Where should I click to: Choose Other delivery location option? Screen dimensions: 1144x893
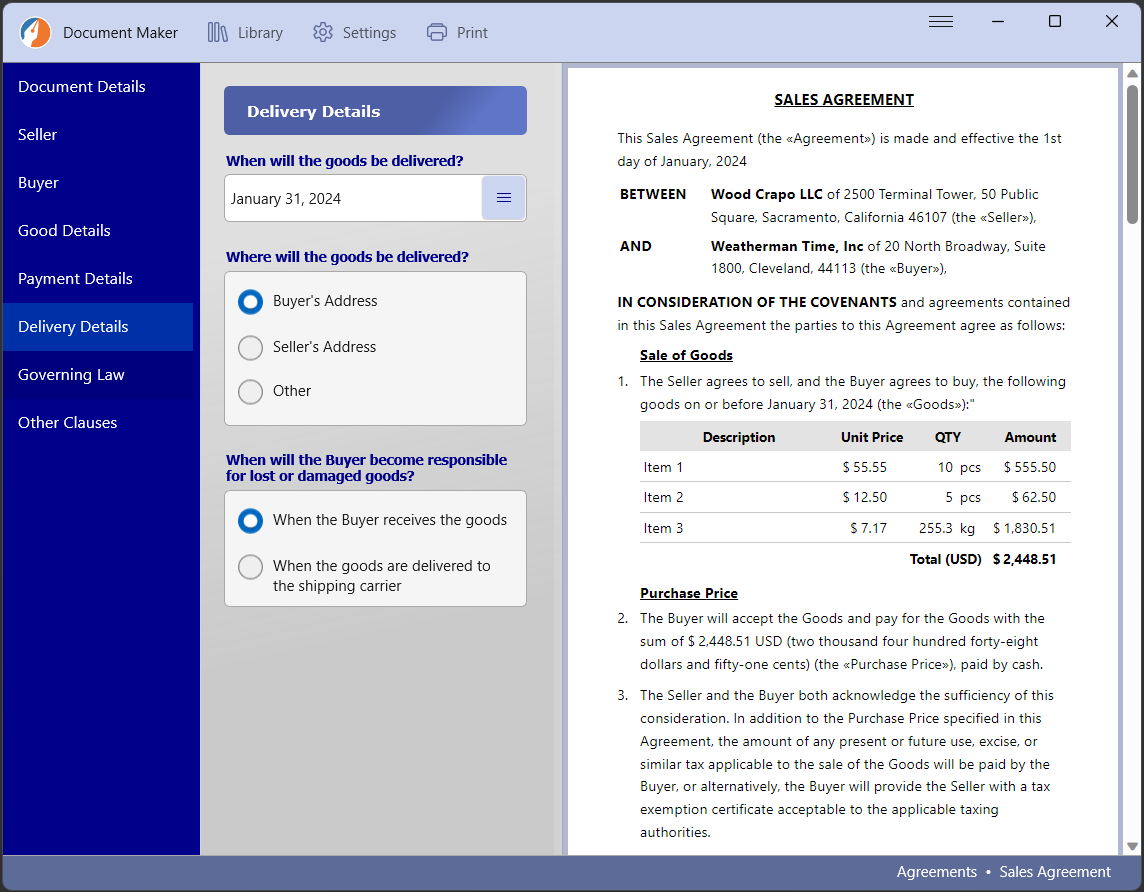[250, 392]
